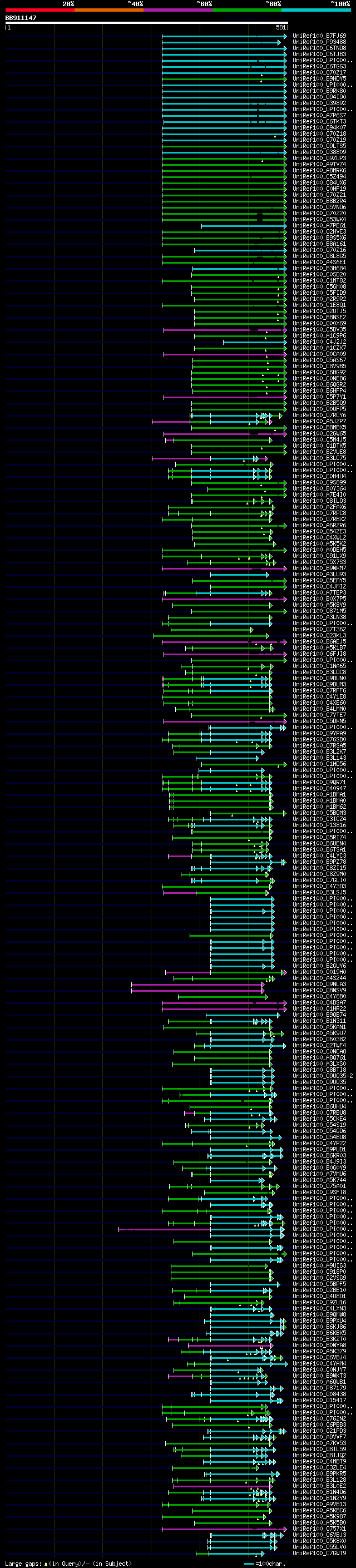Select hit UniRef100_Q94K07
356x1568 pixels.
click(319, 128)
